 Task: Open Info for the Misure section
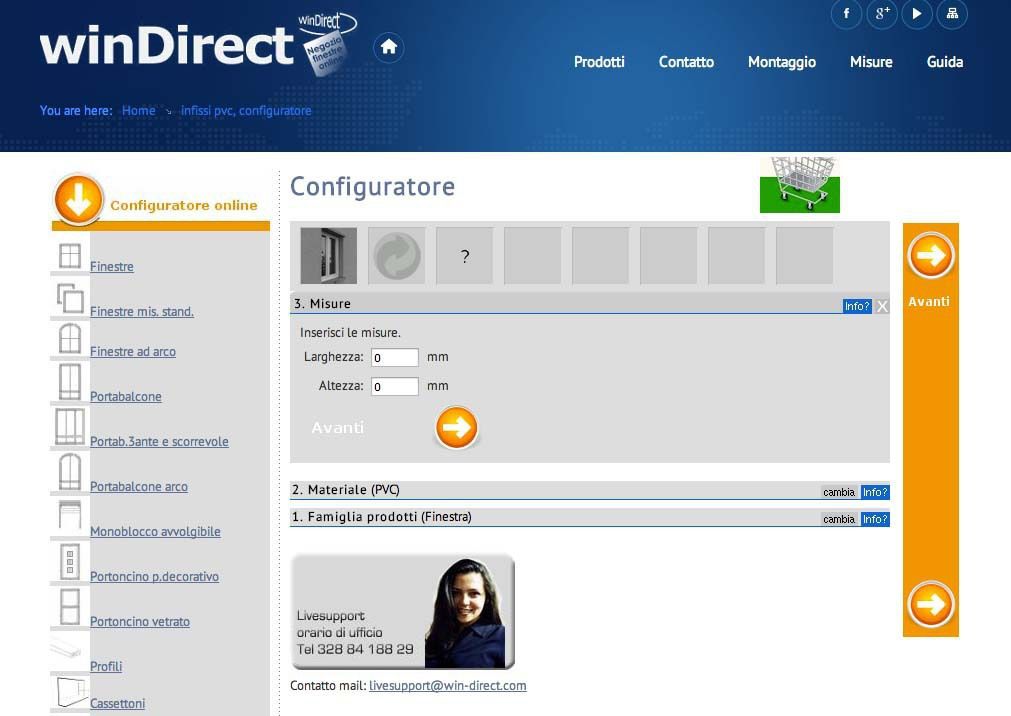tap(857, 306)
